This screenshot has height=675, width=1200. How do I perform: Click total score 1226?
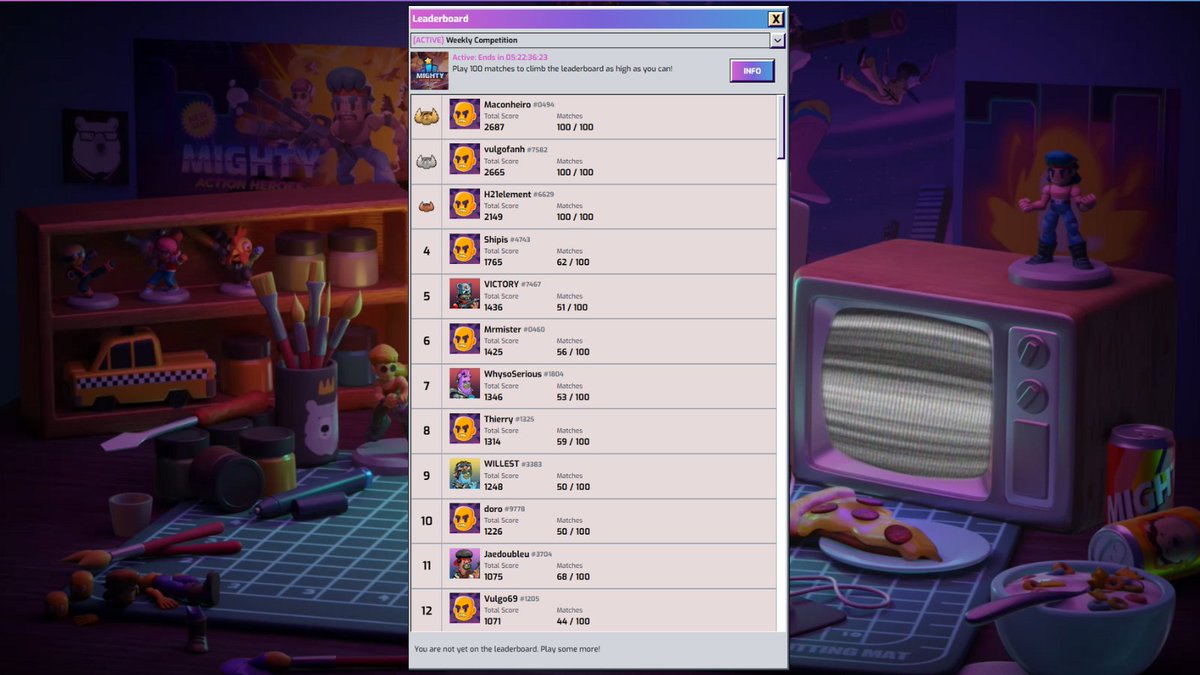point(493,532)
